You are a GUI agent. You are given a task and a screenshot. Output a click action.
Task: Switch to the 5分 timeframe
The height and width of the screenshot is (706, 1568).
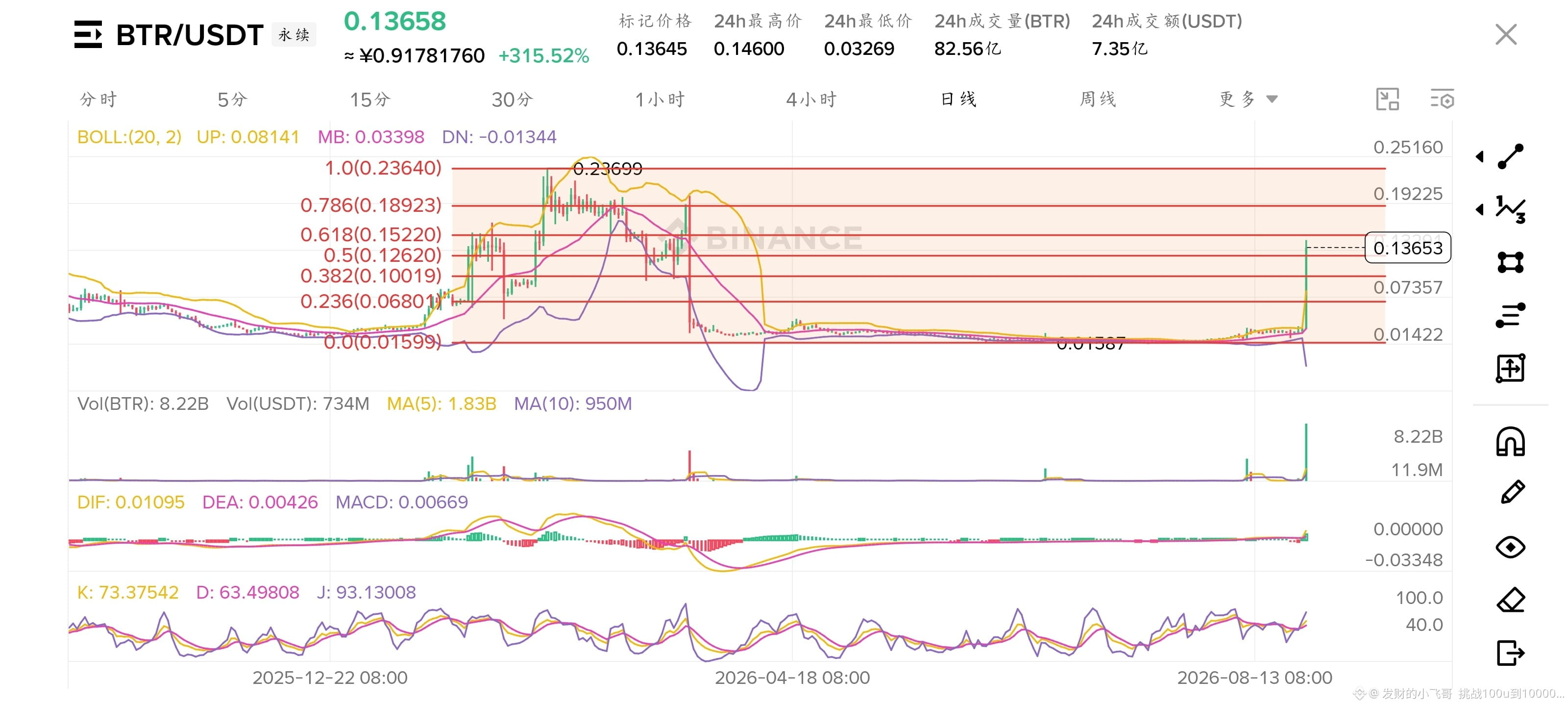tap(233, 100)
